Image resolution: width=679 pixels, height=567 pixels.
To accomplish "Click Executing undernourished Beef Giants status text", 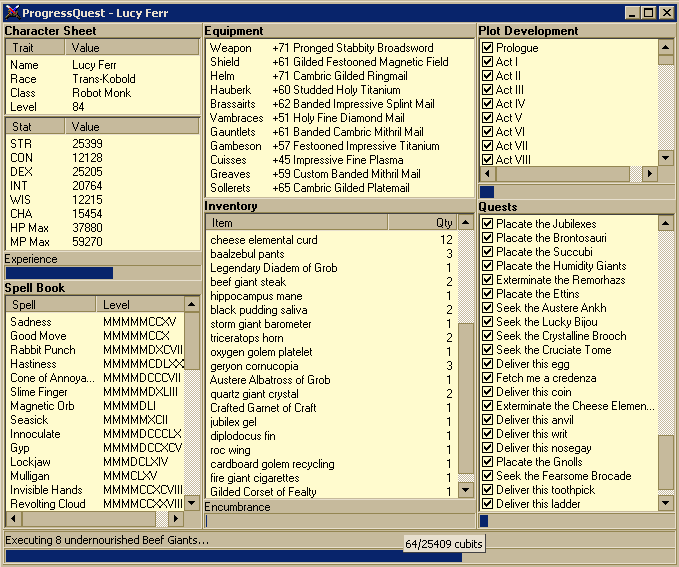I will pos(107,540).
